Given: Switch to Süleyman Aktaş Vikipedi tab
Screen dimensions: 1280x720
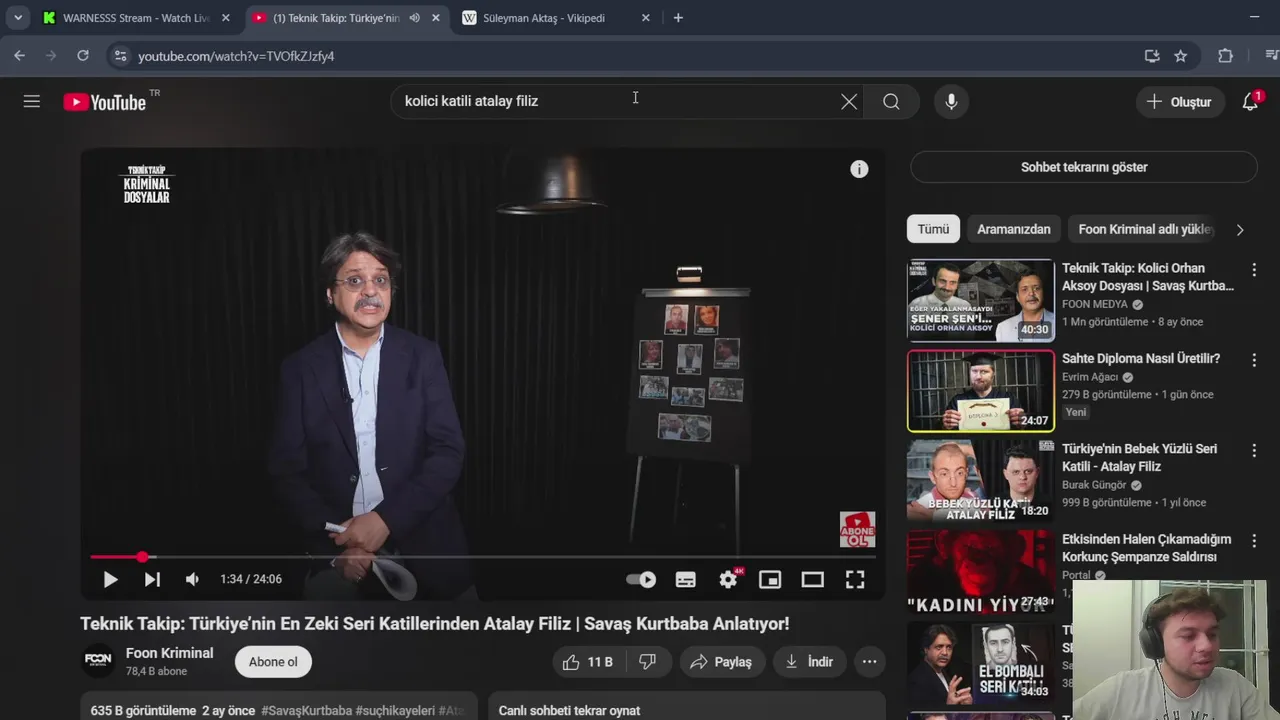Looking at the screenshot, I should pos(557,18).
